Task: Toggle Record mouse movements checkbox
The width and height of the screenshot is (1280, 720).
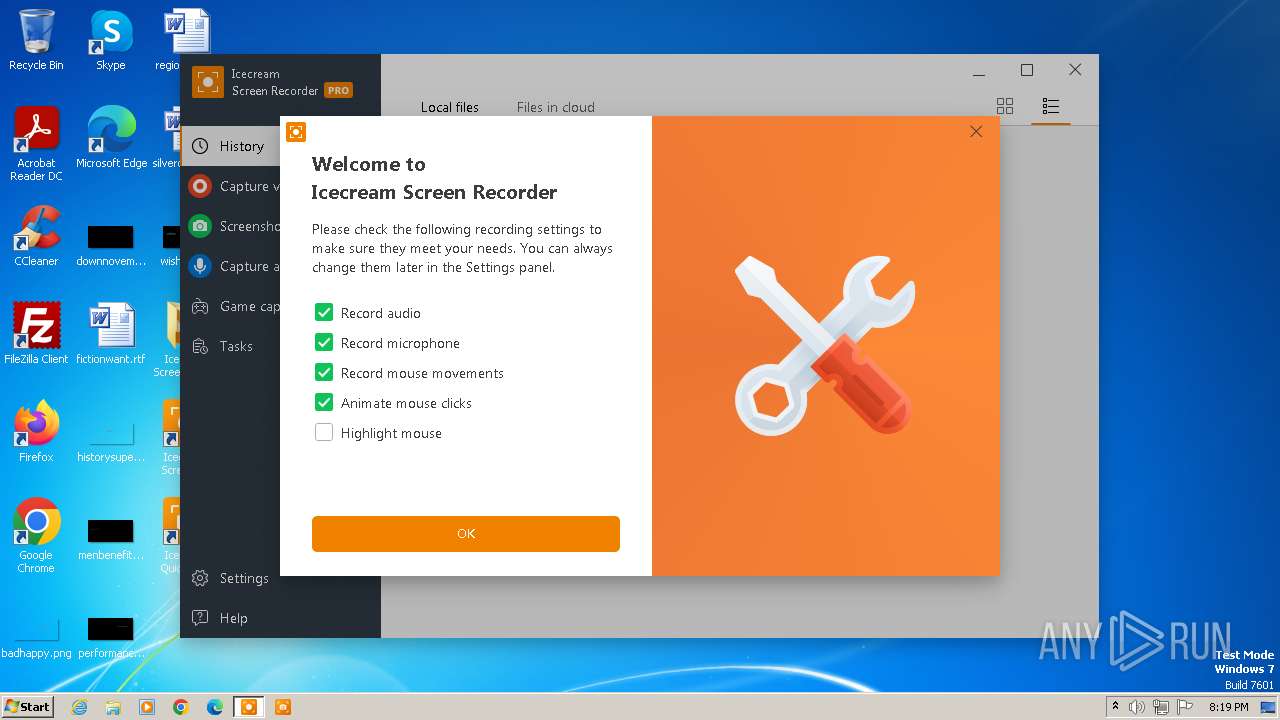Action: coord(324,373)
